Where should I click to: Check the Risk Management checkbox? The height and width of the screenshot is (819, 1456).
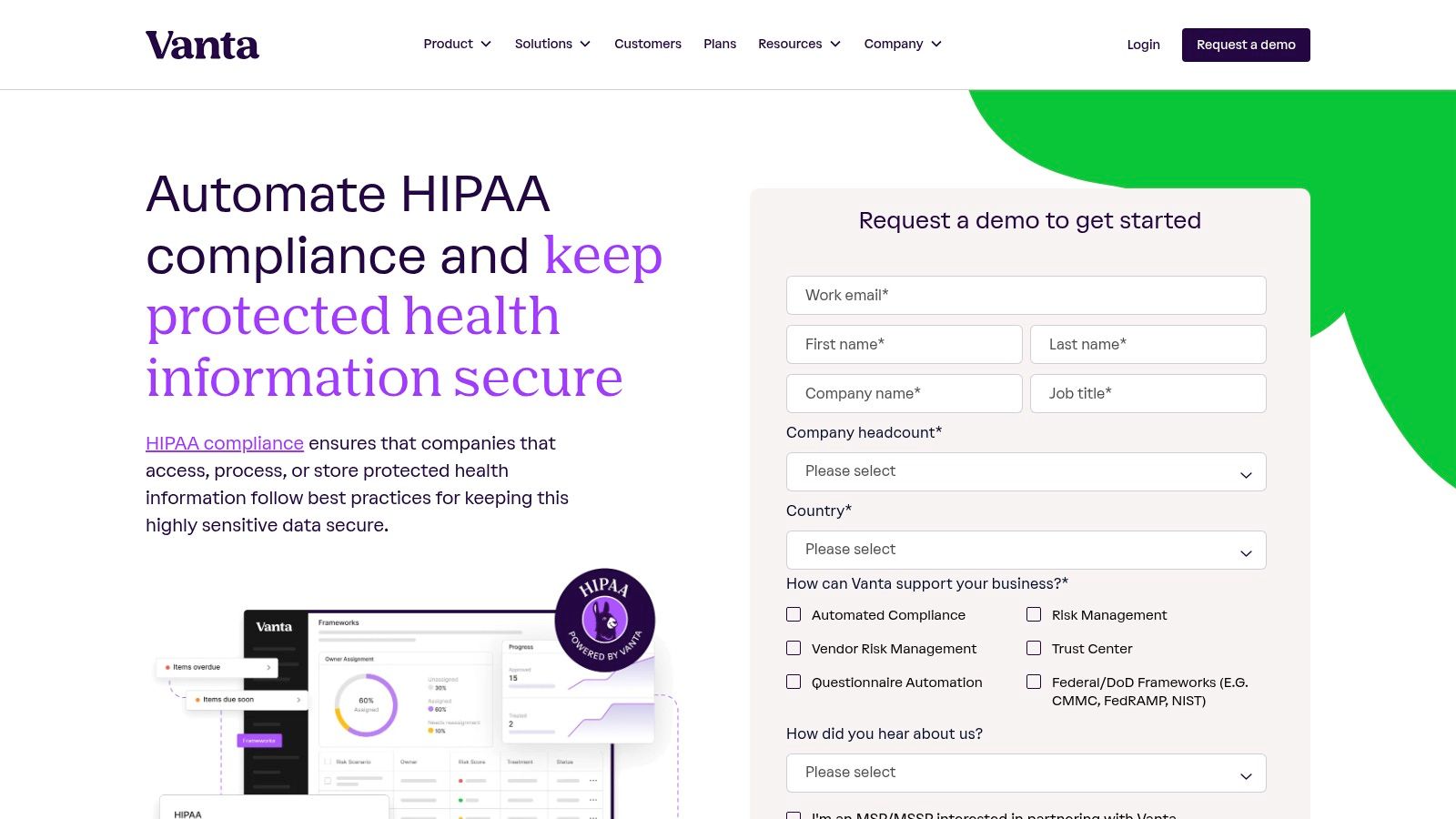pyautogui.click(x=1034, y=615)
